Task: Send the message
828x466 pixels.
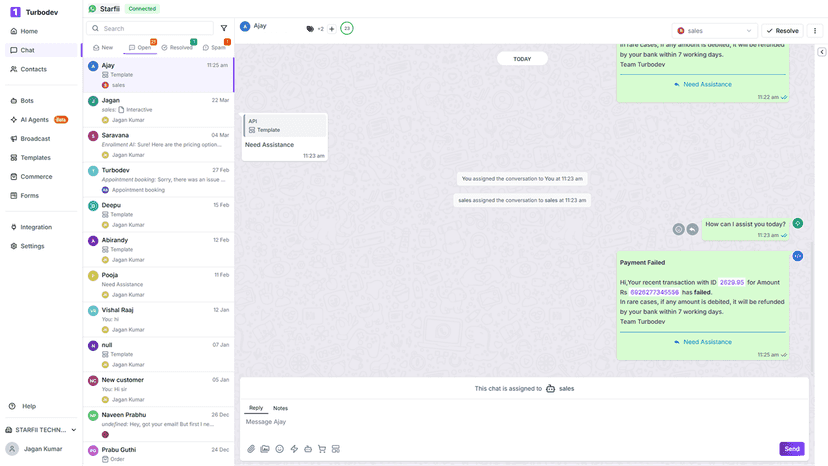Action: (792, 449)
